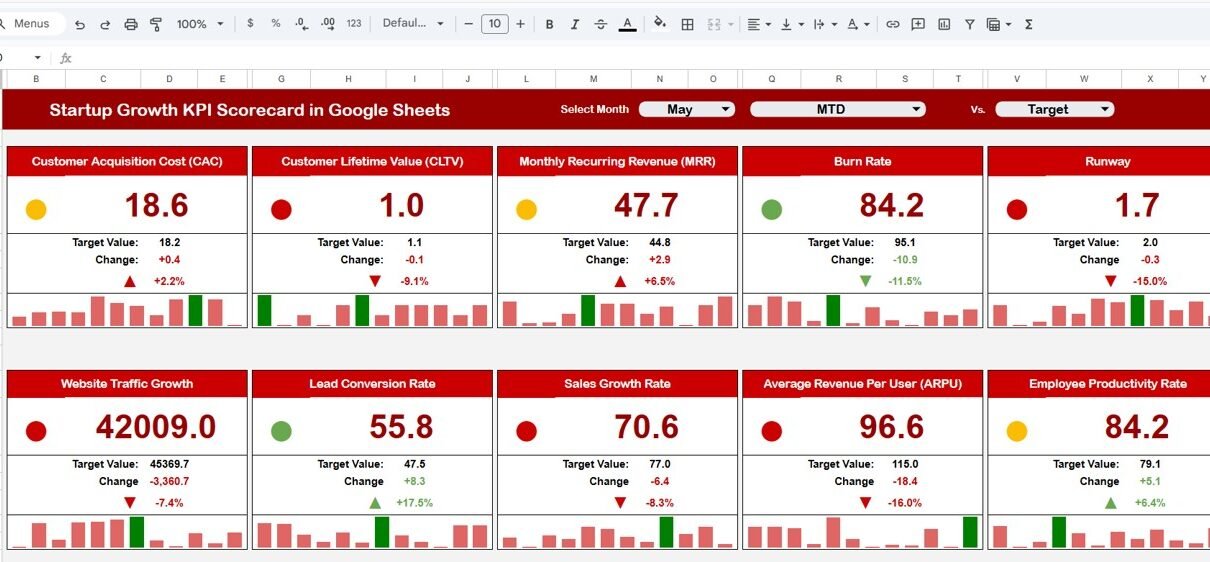Click the Create a filter icon

click(970, 24)
